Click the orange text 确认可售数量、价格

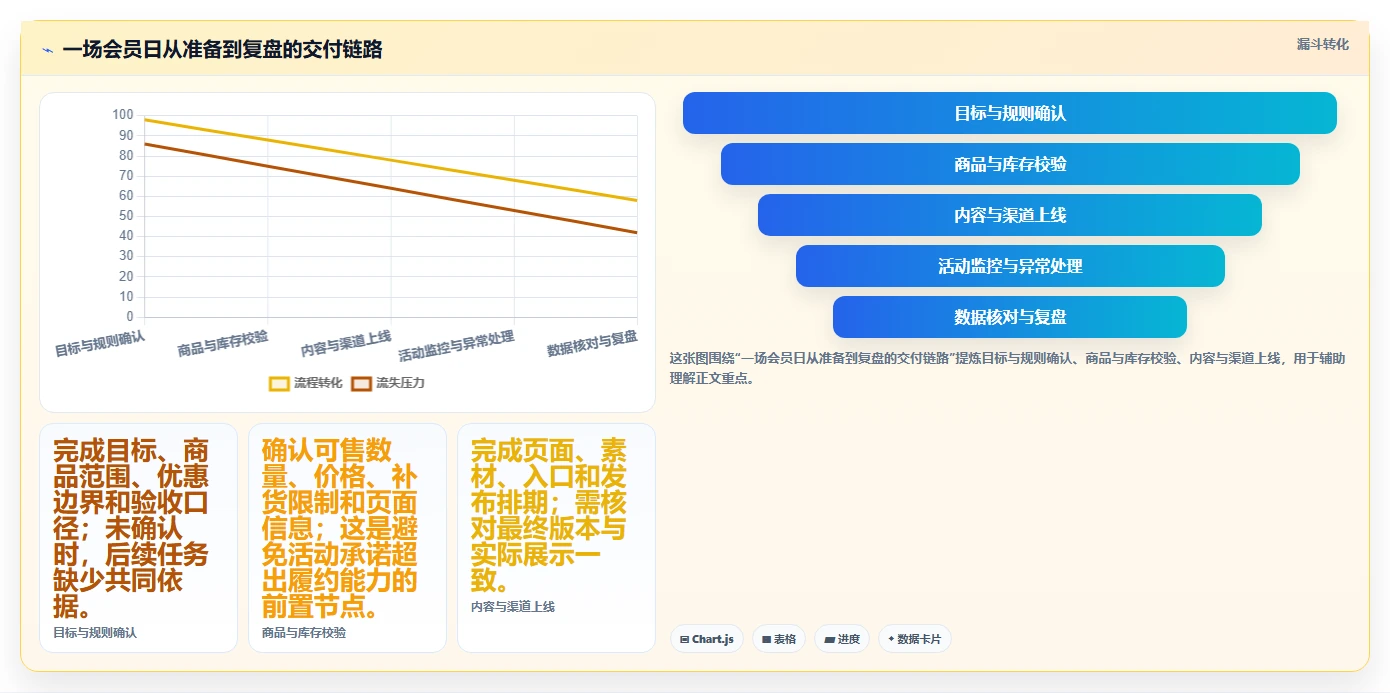coord(340,528)
